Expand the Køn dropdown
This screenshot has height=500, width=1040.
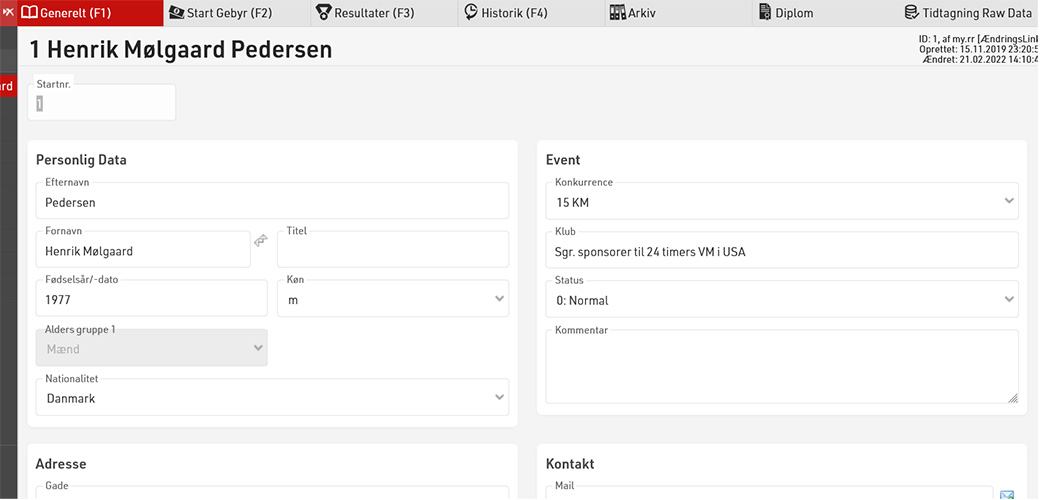pos(392,299)
